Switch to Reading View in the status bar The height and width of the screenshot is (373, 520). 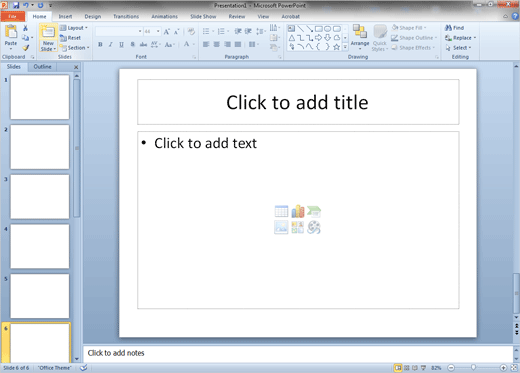click(x=415, y=368)
